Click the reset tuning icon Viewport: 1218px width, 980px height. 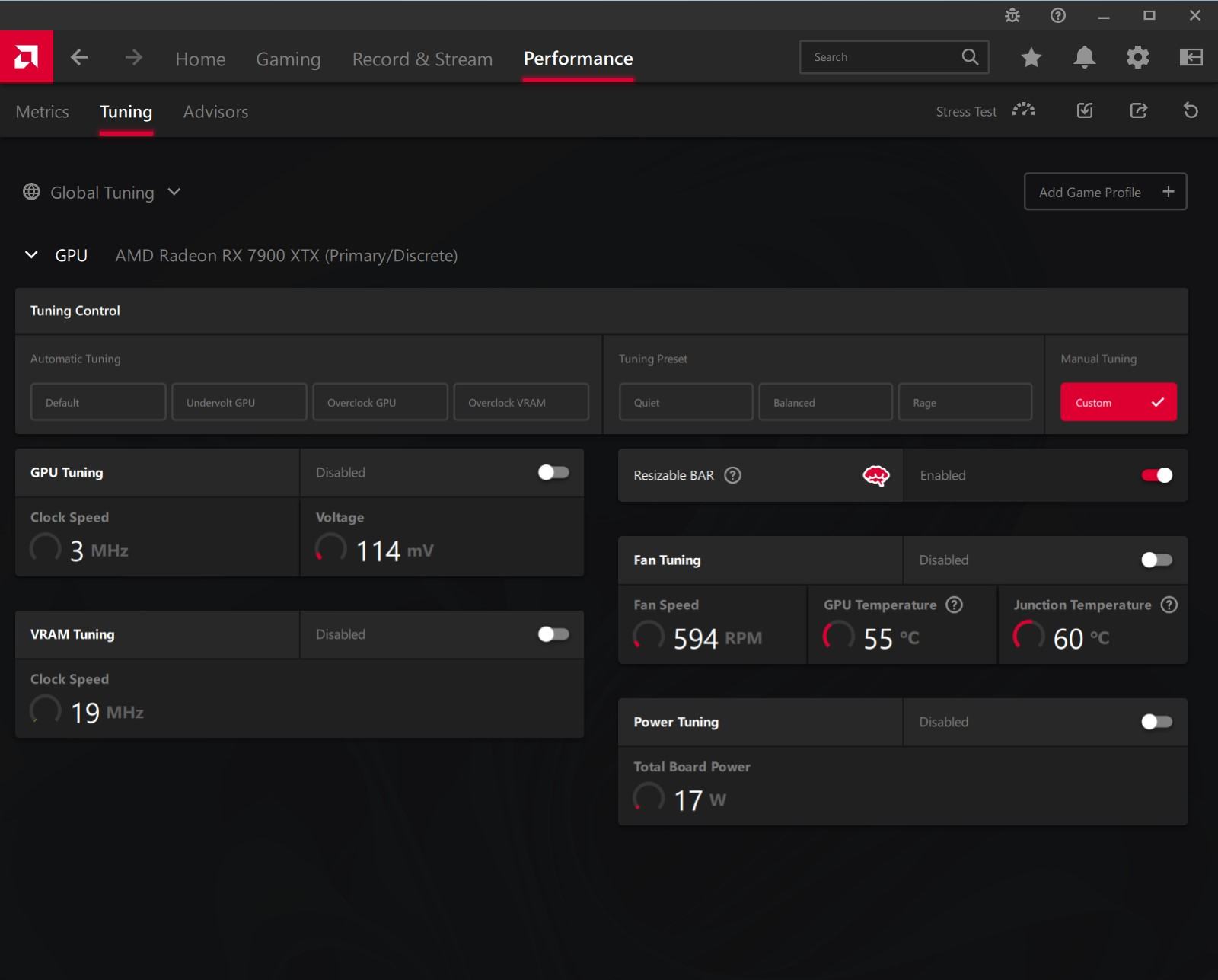[1191, 110]
